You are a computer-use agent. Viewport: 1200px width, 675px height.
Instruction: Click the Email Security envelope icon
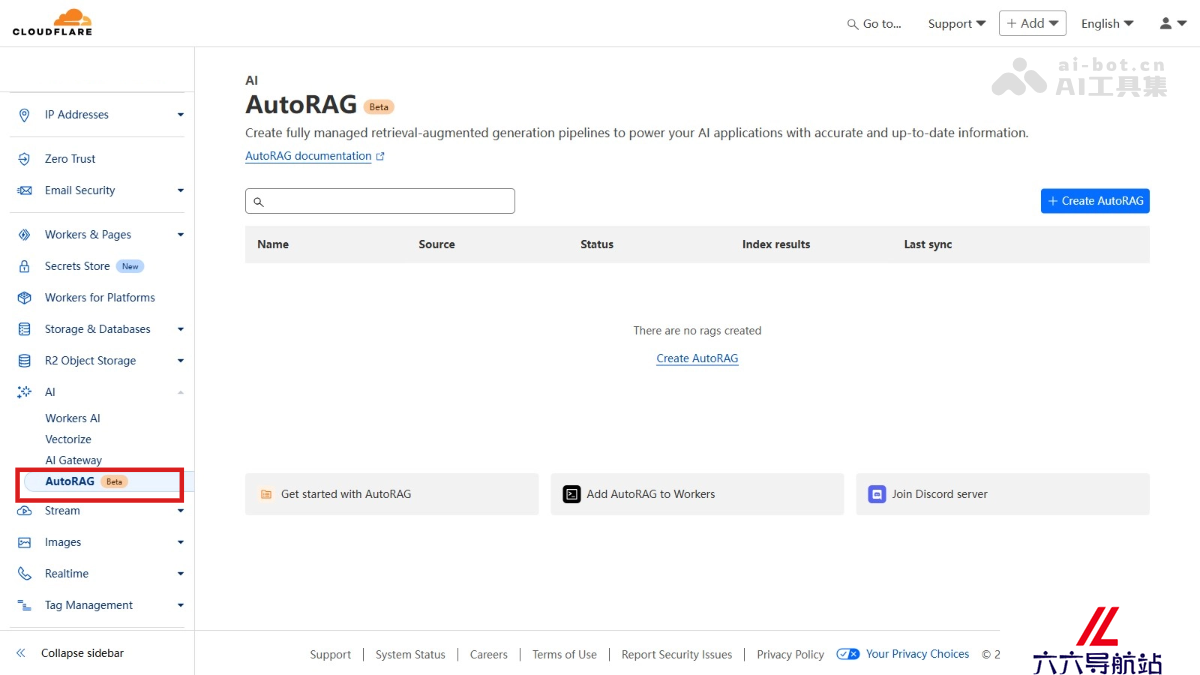[x=24, y=190]
